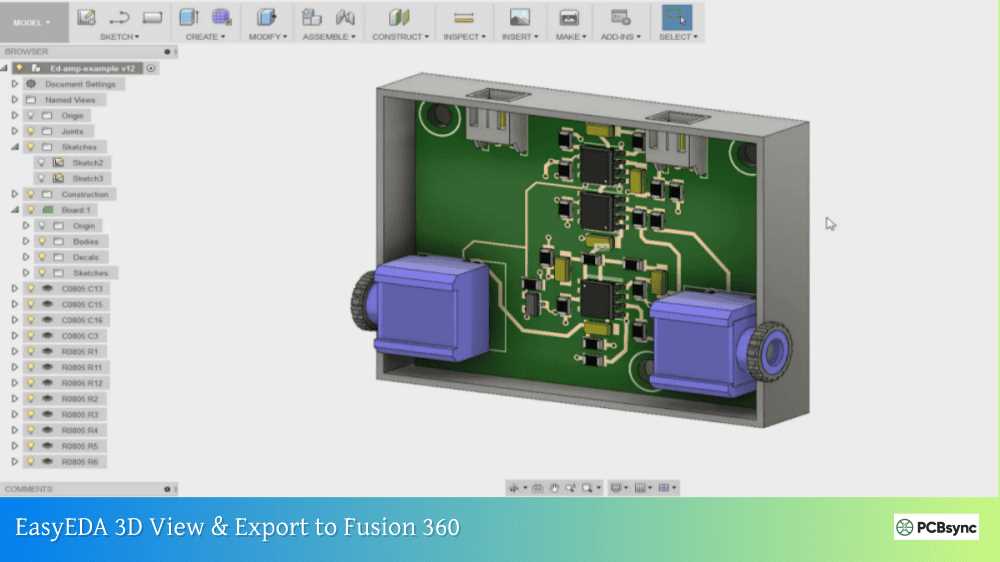The width and height of the screenshot is (1000, 562).
Task: Expand the Decals folder
Action: click(x=26, y=257)
